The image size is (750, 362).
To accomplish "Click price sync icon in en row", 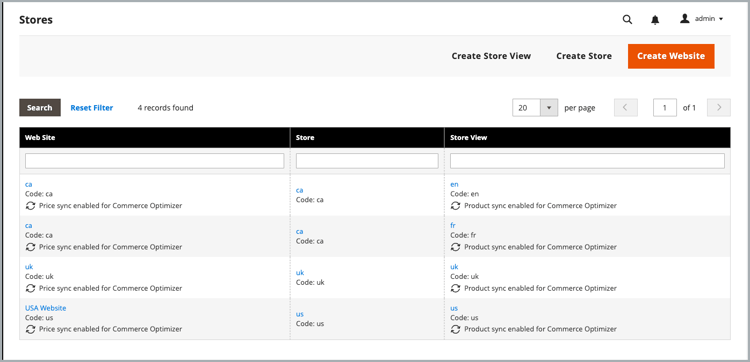I will tap(30, 206).
